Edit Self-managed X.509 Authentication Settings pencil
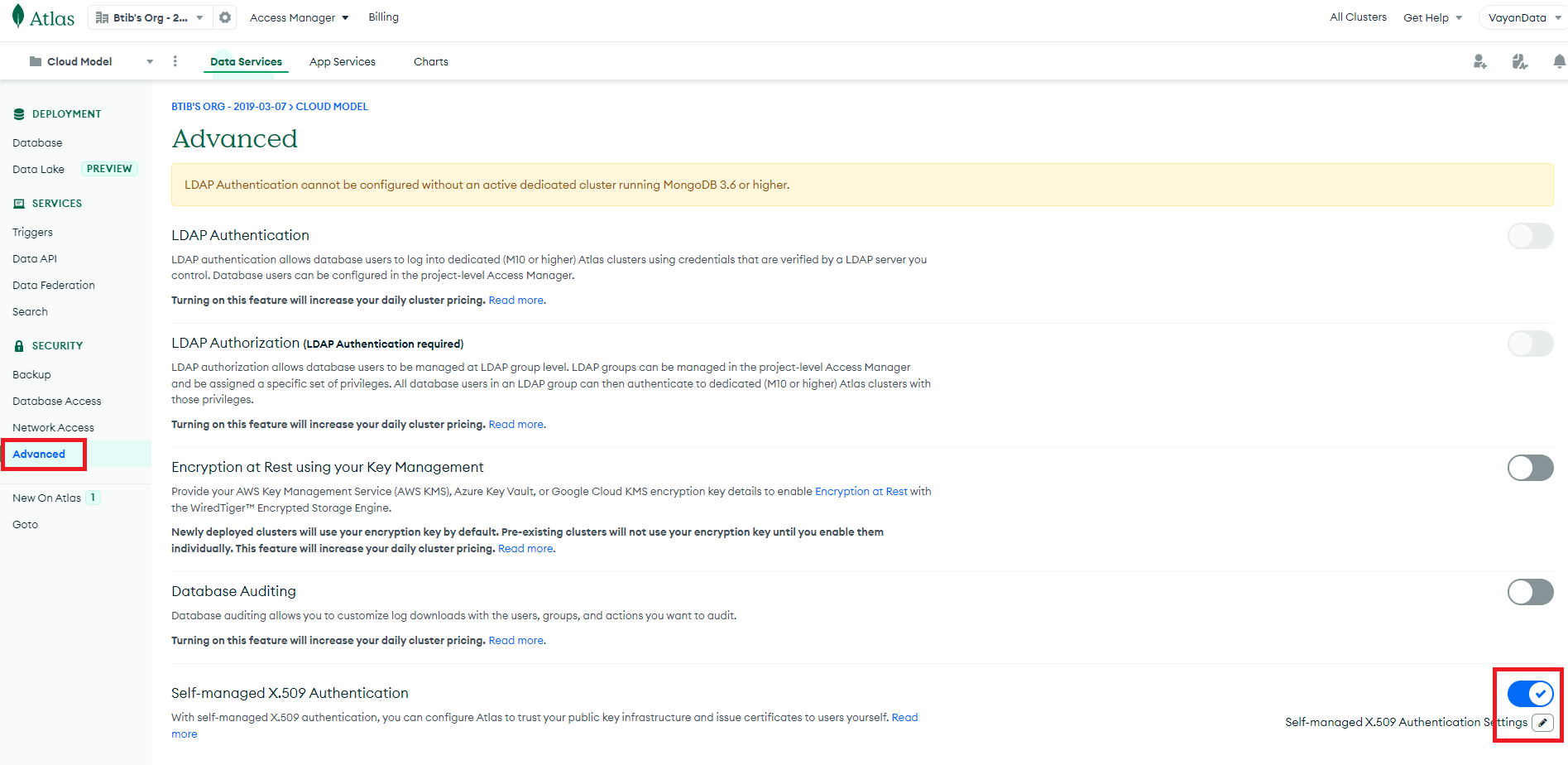This screenshot has width=1568, height=765. pyautogui.click(x=1542, y=723)
